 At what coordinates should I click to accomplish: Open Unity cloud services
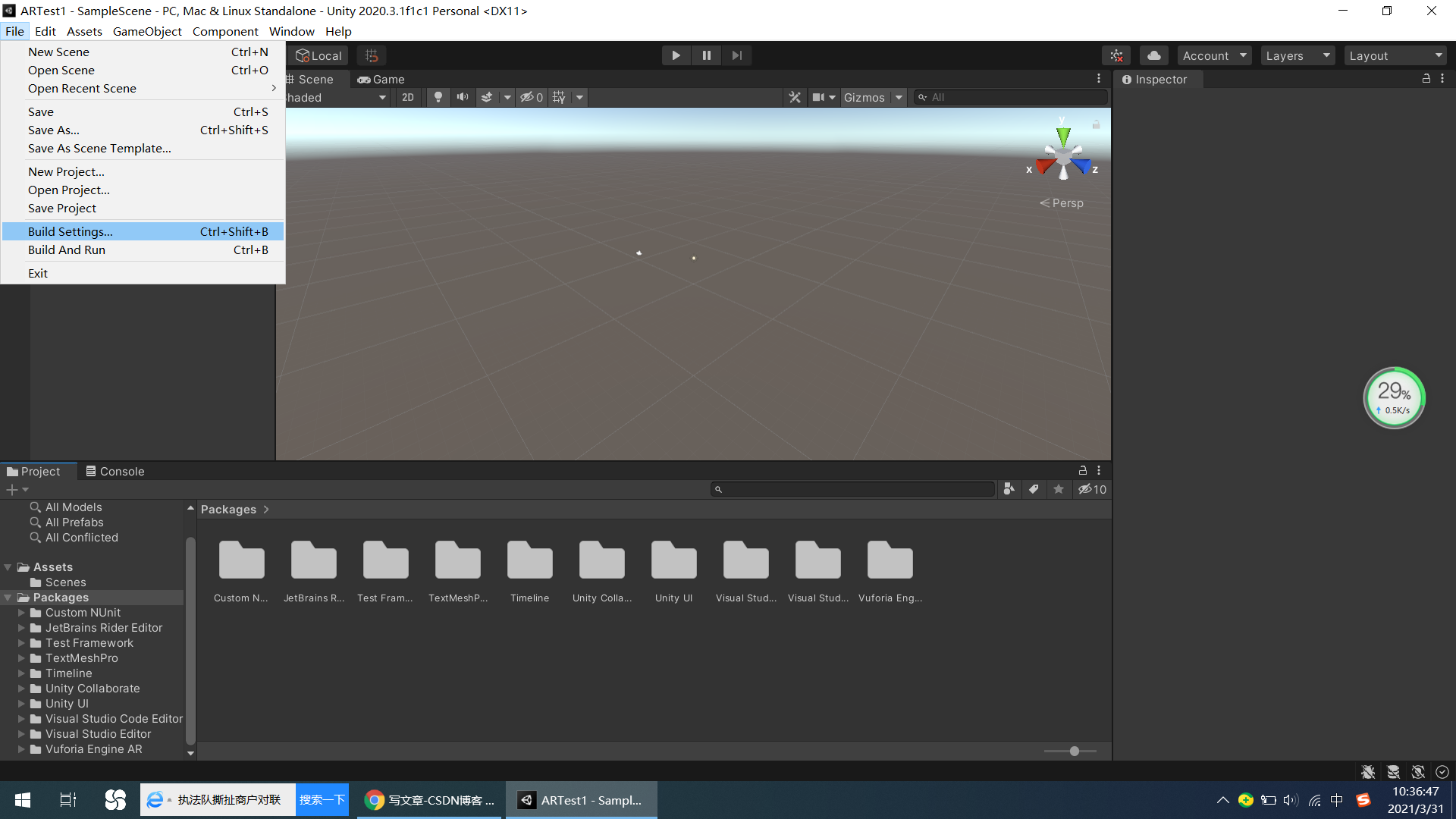point(1153,55)
